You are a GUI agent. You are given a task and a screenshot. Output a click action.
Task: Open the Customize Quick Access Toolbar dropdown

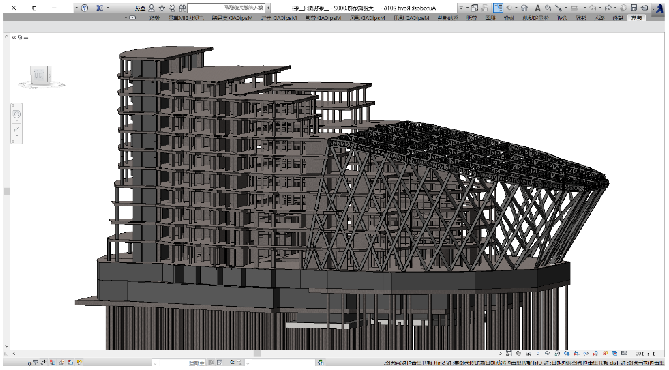click(x=462, y=8)
